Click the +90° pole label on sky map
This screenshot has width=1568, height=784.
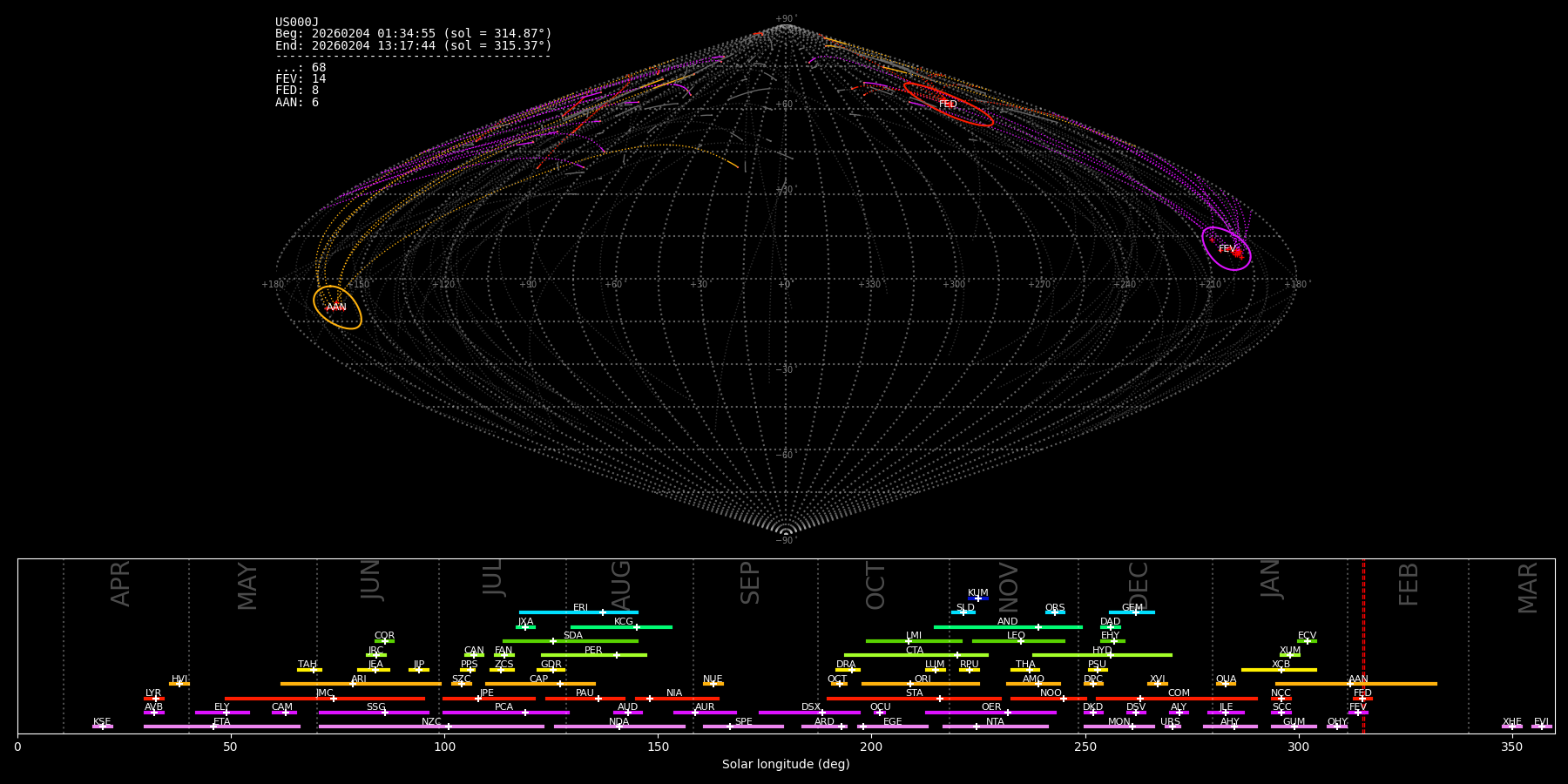[x=786, y=19]
